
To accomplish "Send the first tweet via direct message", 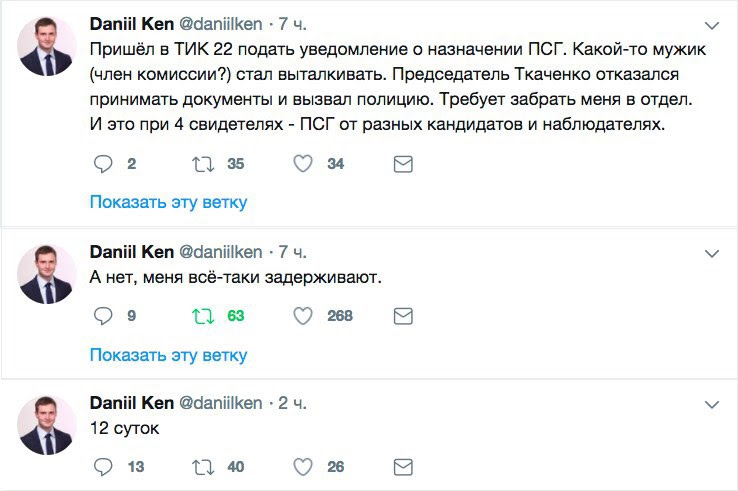I will click(x=403, y=164).
